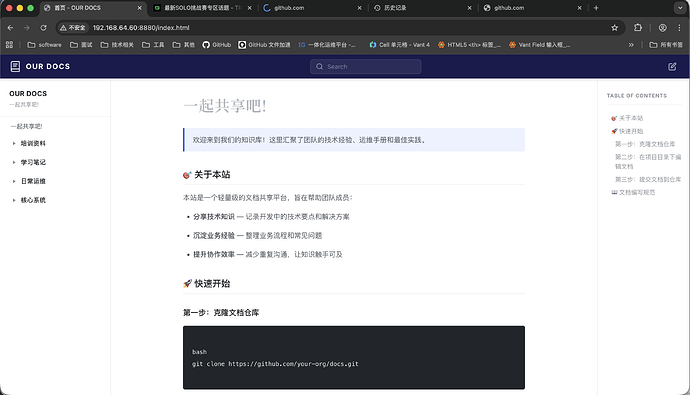690x395 pixels.
Task: Click the edit page pencil icon
Action: point(672,66)
